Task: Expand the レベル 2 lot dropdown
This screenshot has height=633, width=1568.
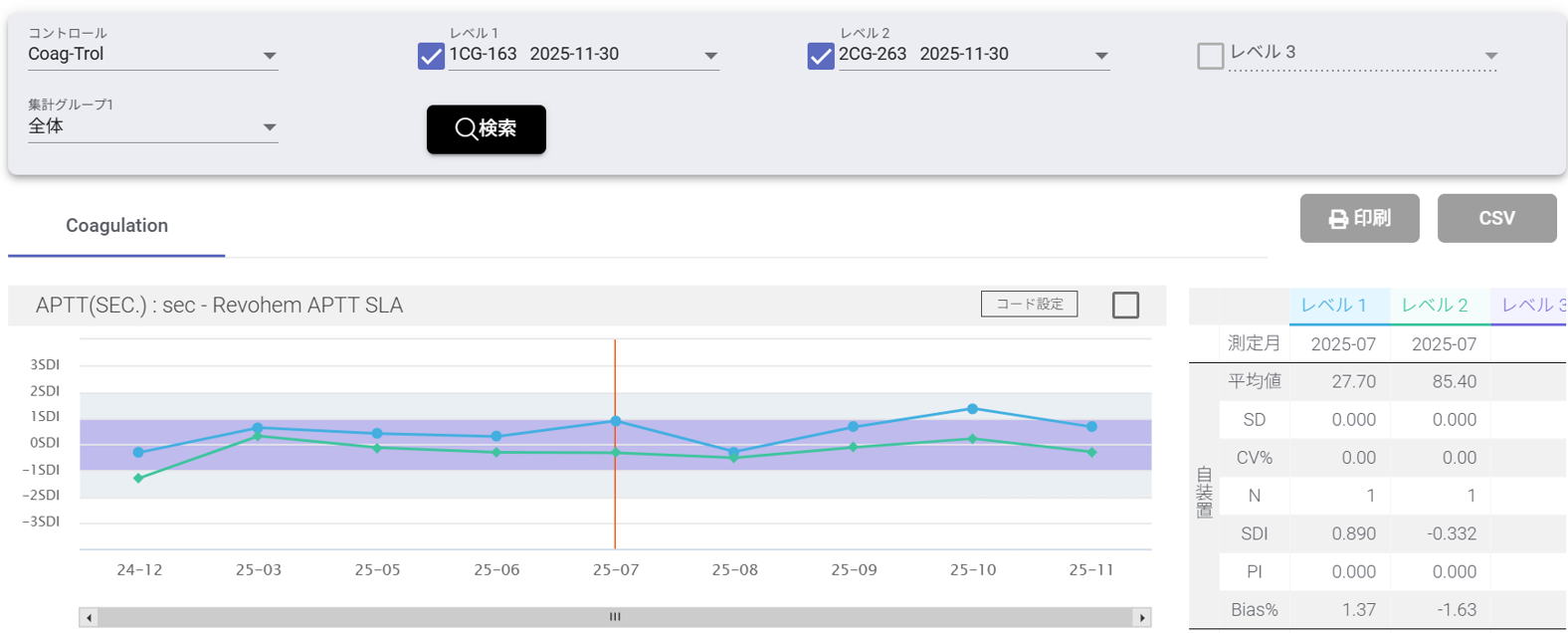Action: point(1100,56)
